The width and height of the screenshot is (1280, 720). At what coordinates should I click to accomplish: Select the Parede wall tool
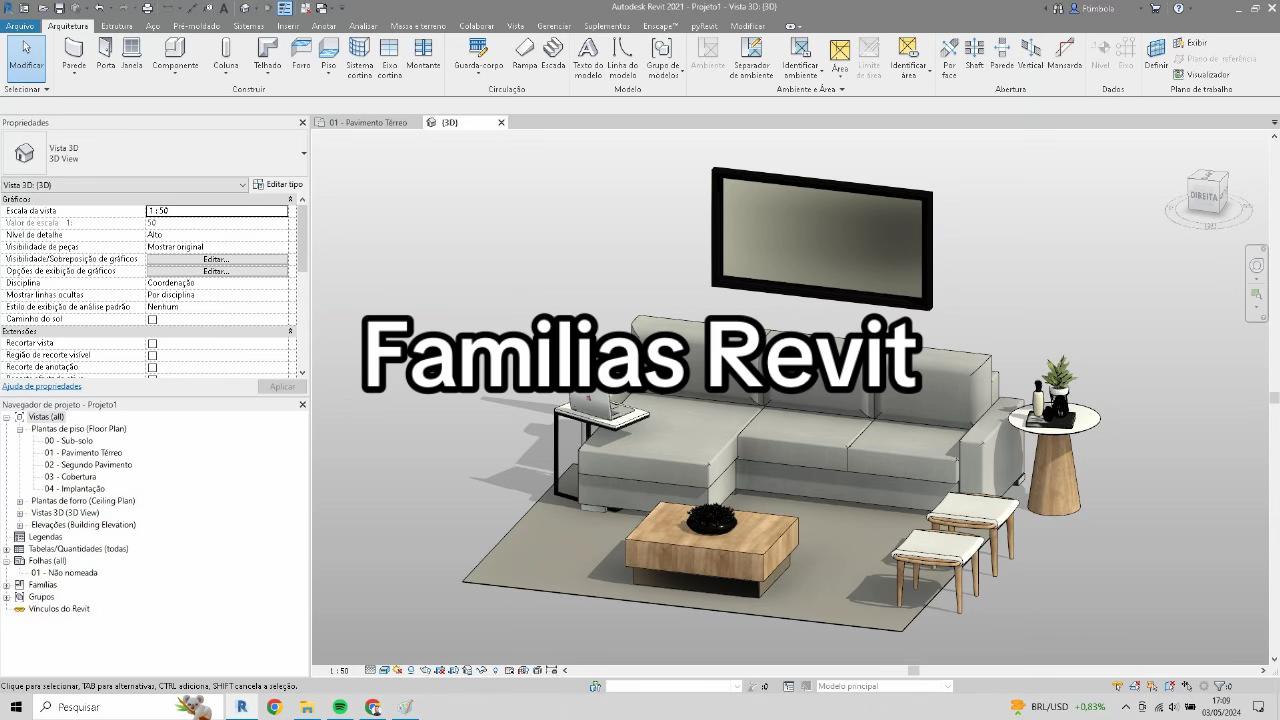click(74, 54)
